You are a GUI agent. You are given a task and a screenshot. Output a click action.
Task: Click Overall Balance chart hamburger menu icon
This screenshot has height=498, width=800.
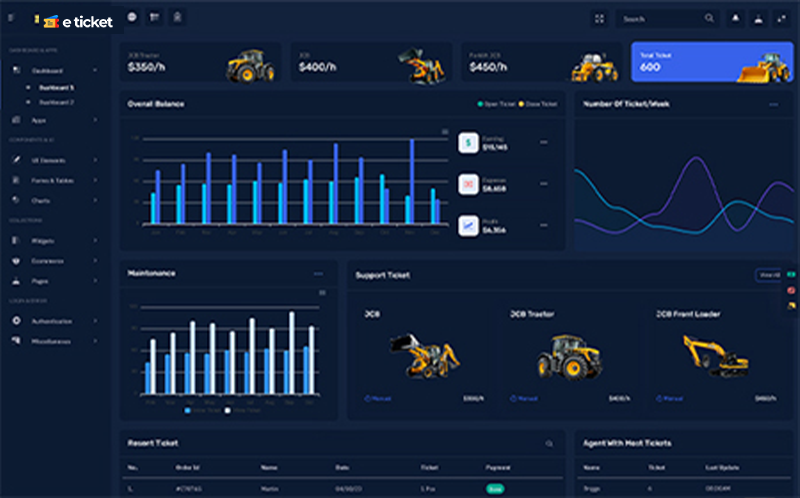tap(445, 132)
